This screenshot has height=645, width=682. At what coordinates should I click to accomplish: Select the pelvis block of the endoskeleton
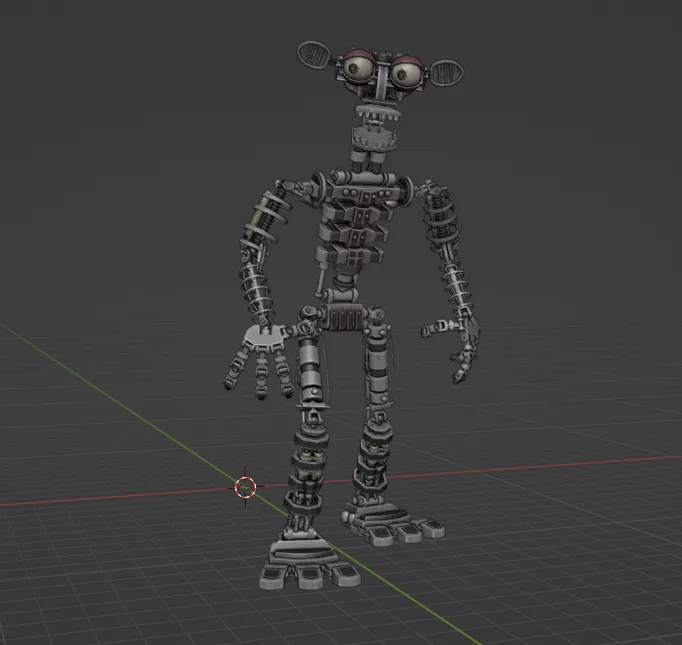point(344,315)
